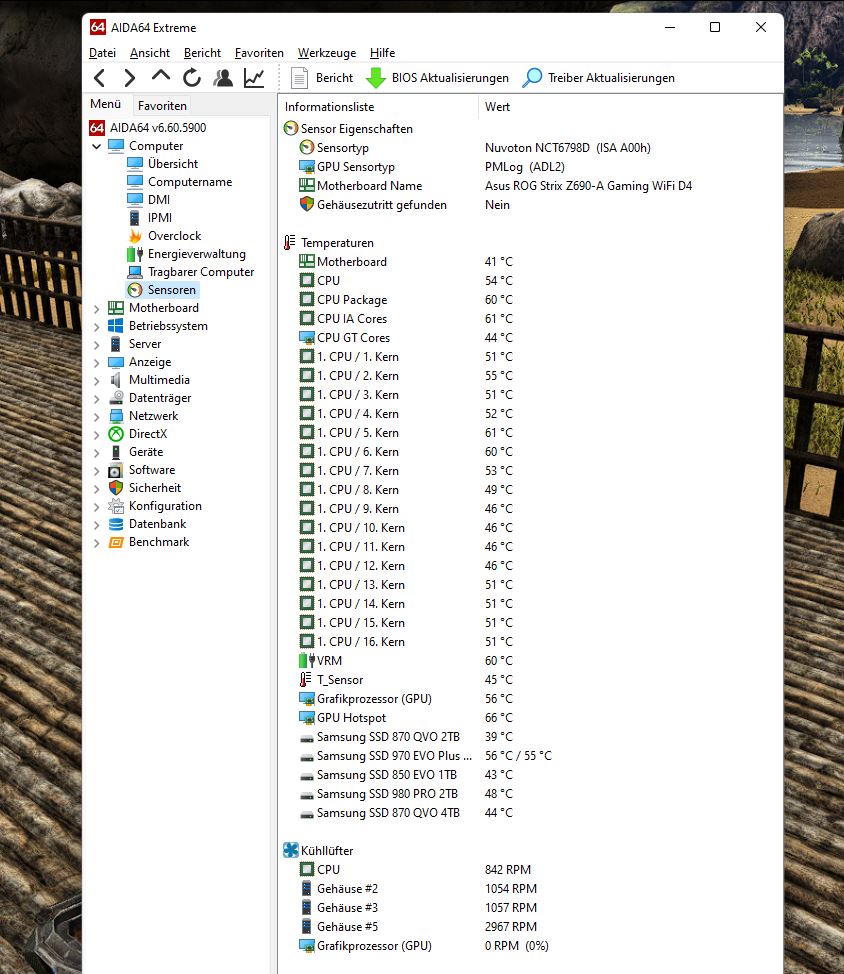844x974 pixels.
Task: Select the Tragbarer Computer laptop icon
Action: click(135, 271)
